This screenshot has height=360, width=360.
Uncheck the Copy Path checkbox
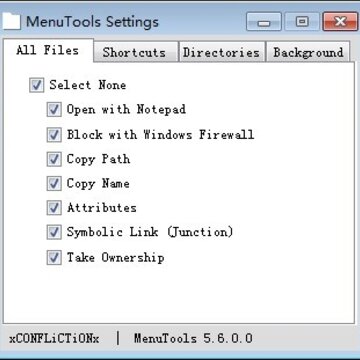point(54,159)
